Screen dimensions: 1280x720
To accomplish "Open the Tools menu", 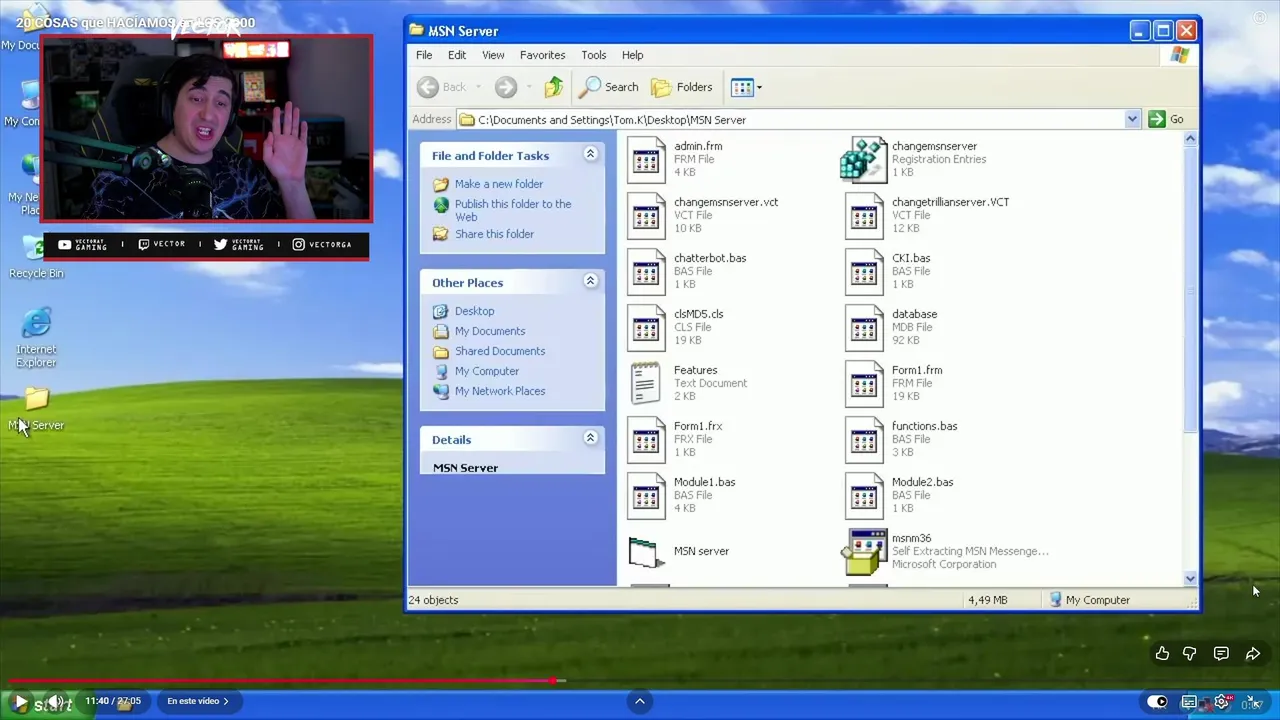I will [x=594, y=55].
